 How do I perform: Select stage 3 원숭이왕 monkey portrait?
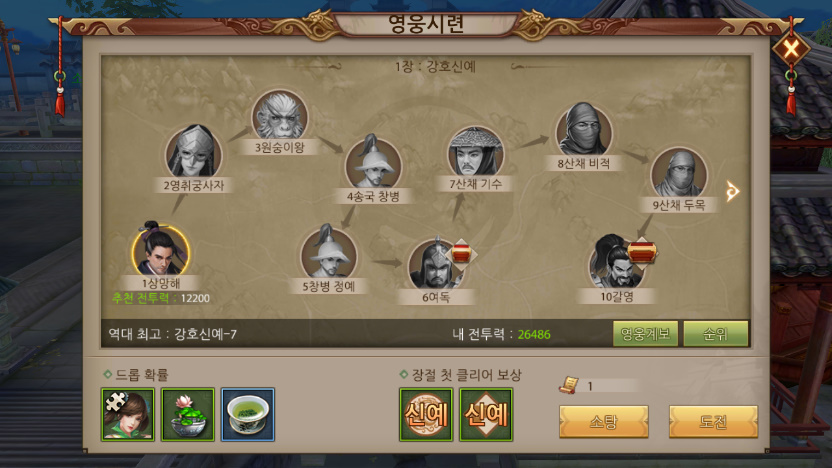click(x=280, y=117)
